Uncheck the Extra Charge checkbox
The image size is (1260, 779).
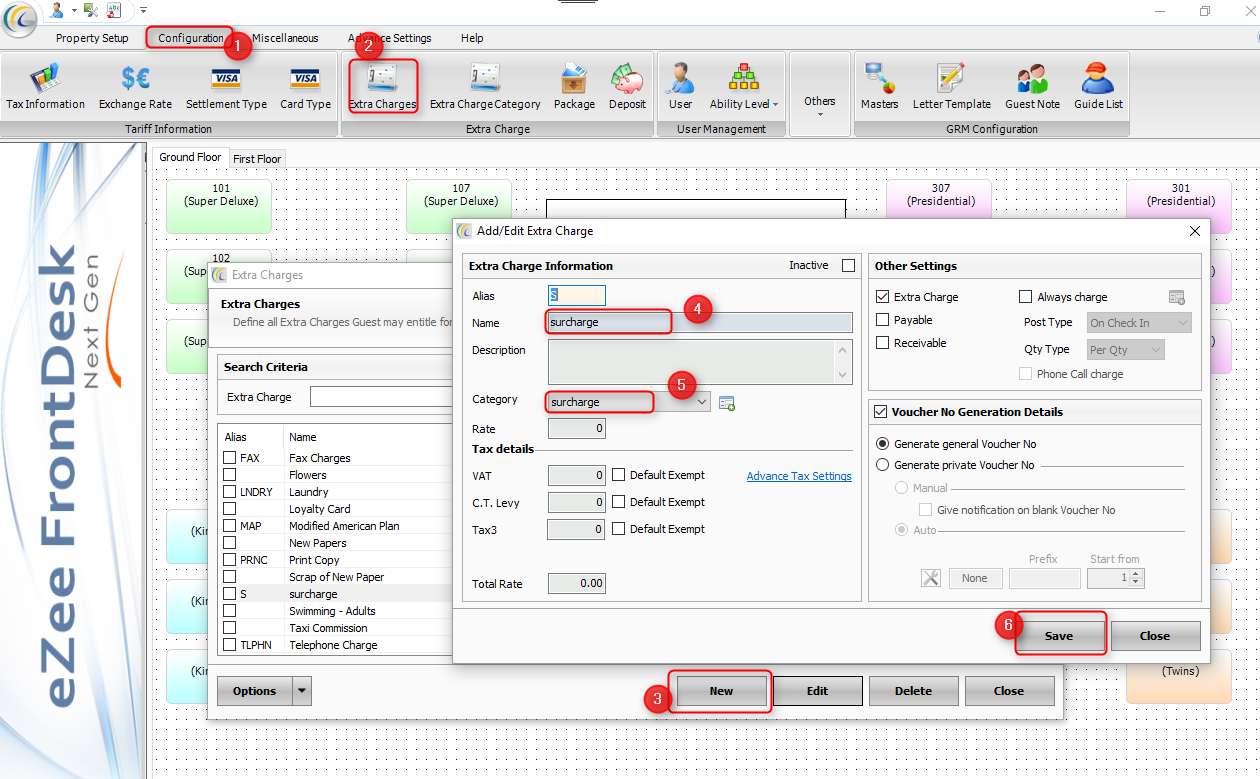pyautogui.click(x=882, y=297)
